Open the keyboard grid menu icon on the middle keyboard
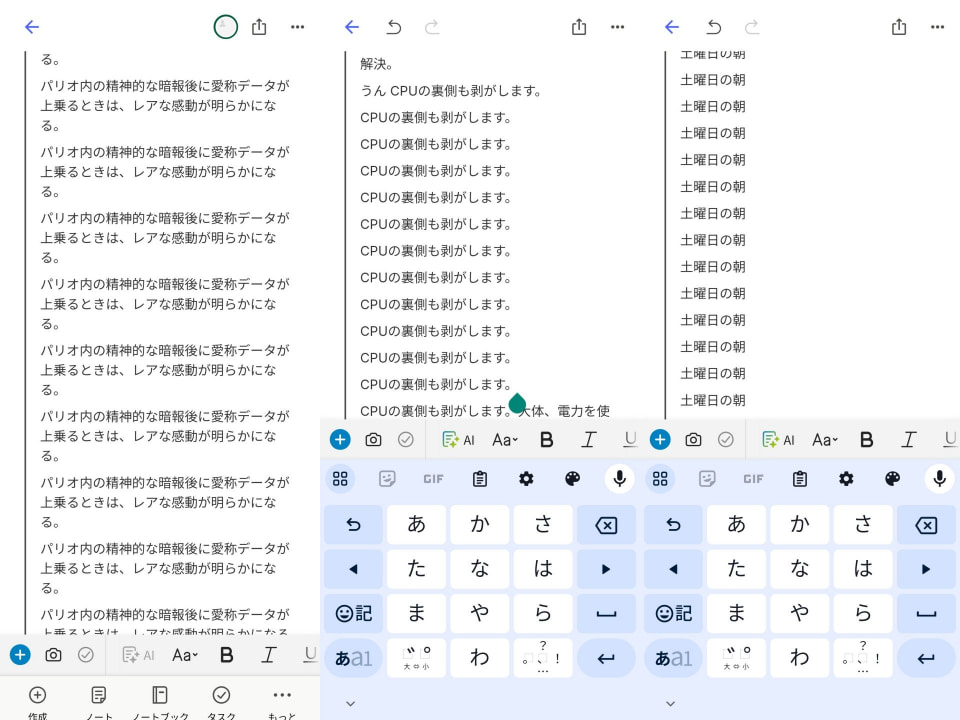Viewport: 960px width, 720px height. [340, 479]
